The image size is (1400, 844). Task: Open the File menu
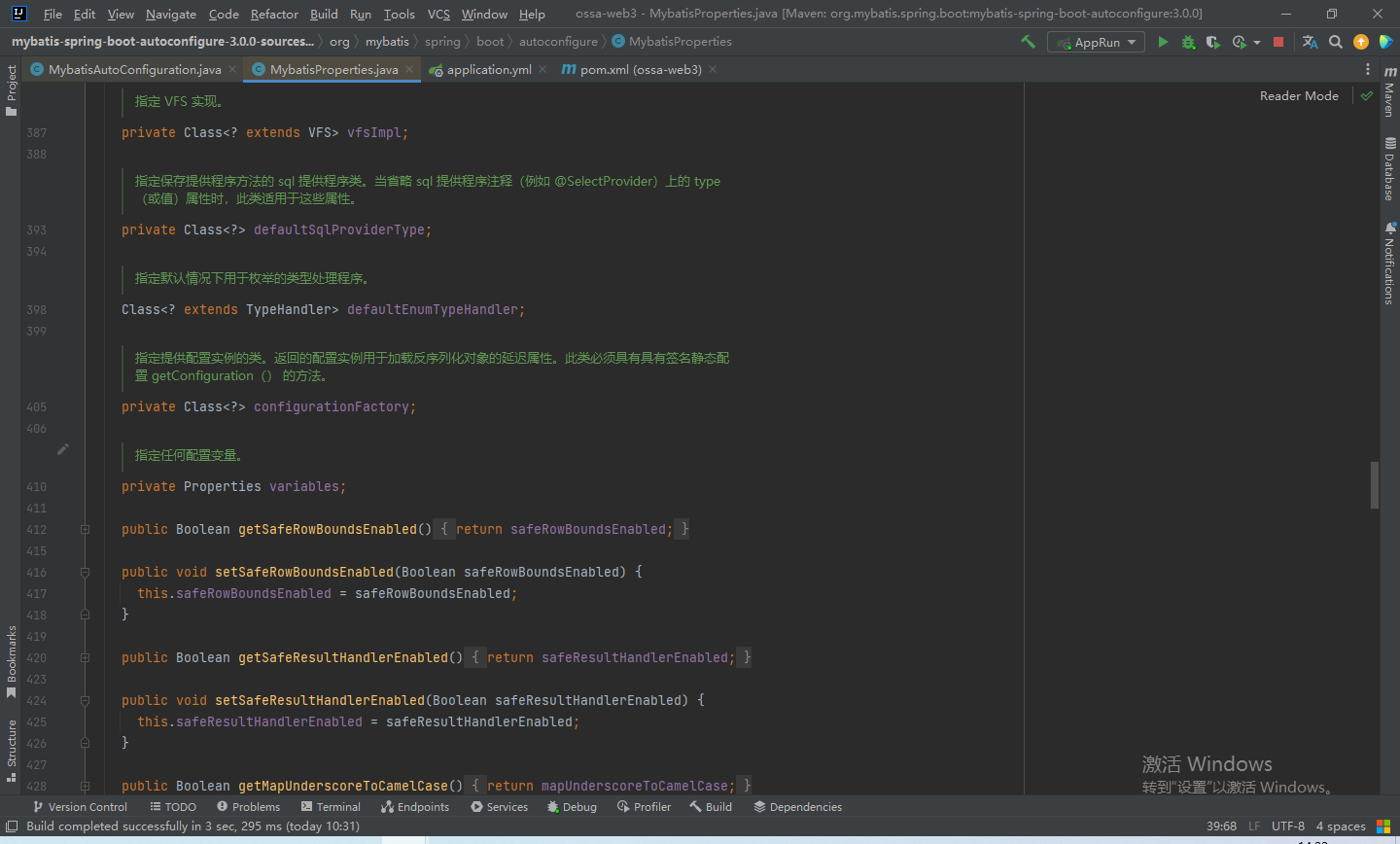[x=52, y=14]
